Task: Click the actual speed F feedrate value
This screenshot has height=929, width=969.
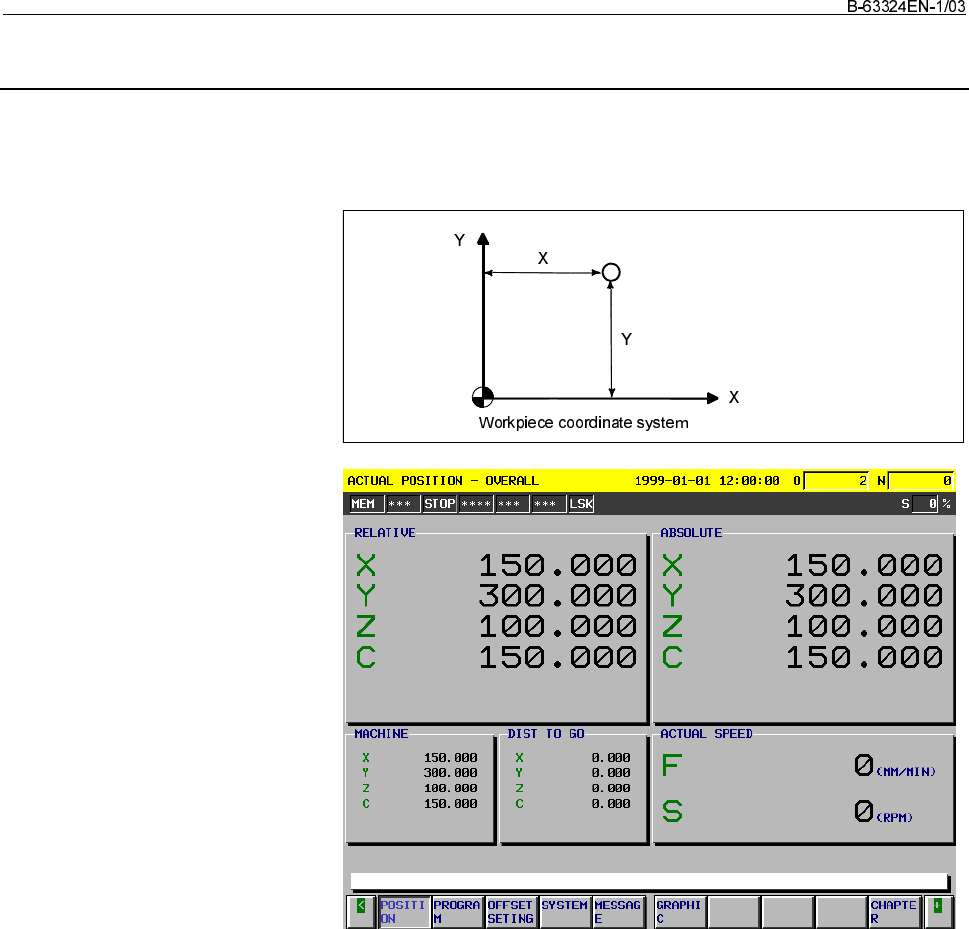Action: pos(863,766)
